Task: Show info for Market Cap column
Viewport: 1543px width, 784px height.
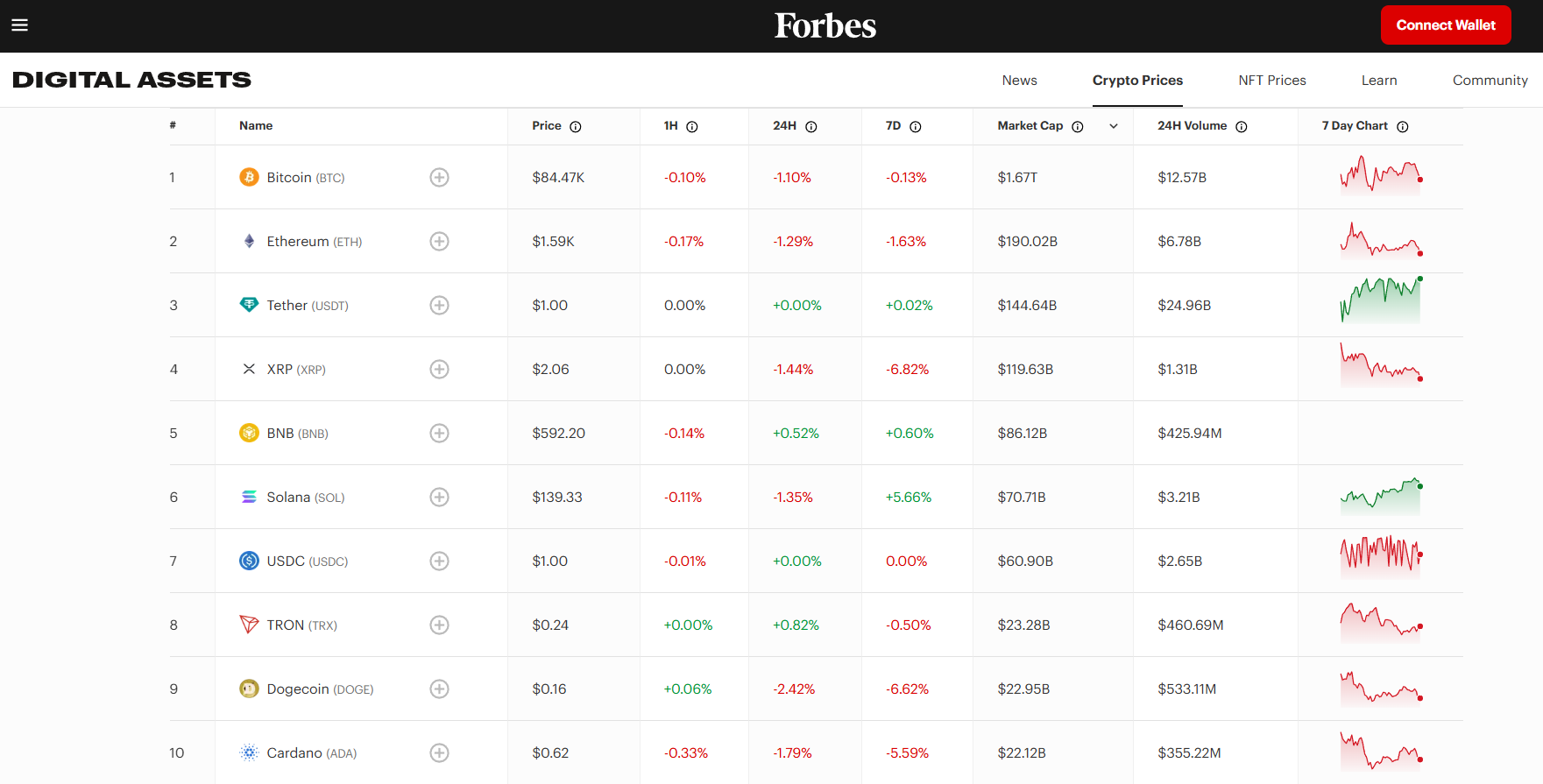Action: point(1078,127)
